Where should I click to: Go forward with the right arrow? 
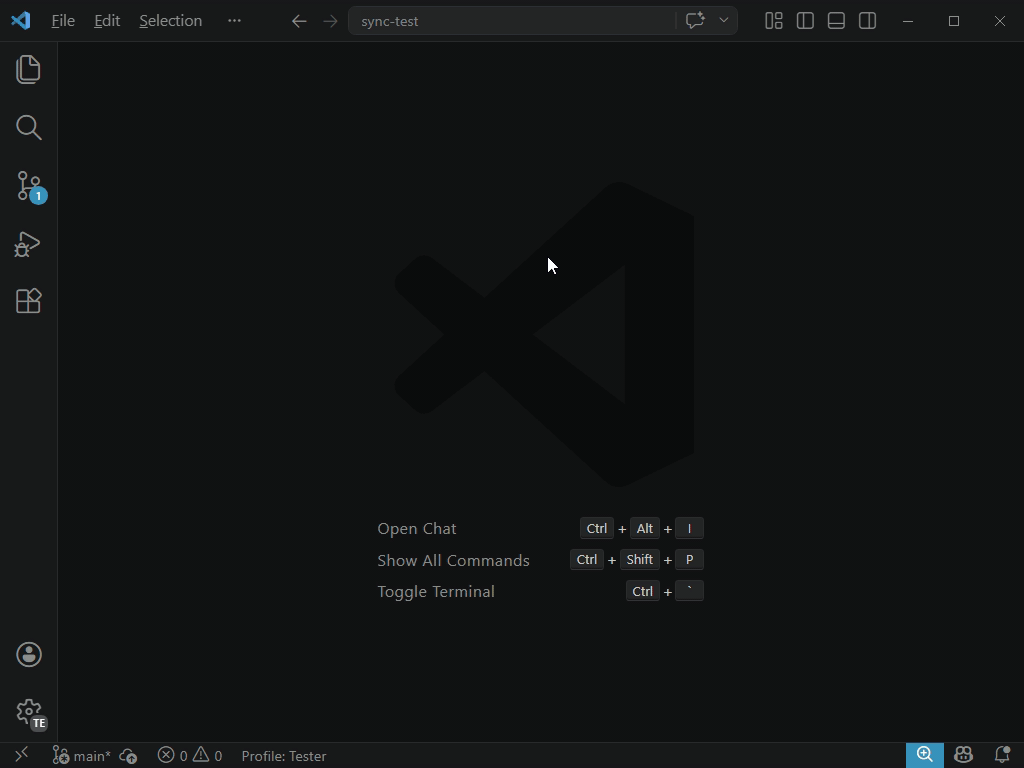[330, 21]
